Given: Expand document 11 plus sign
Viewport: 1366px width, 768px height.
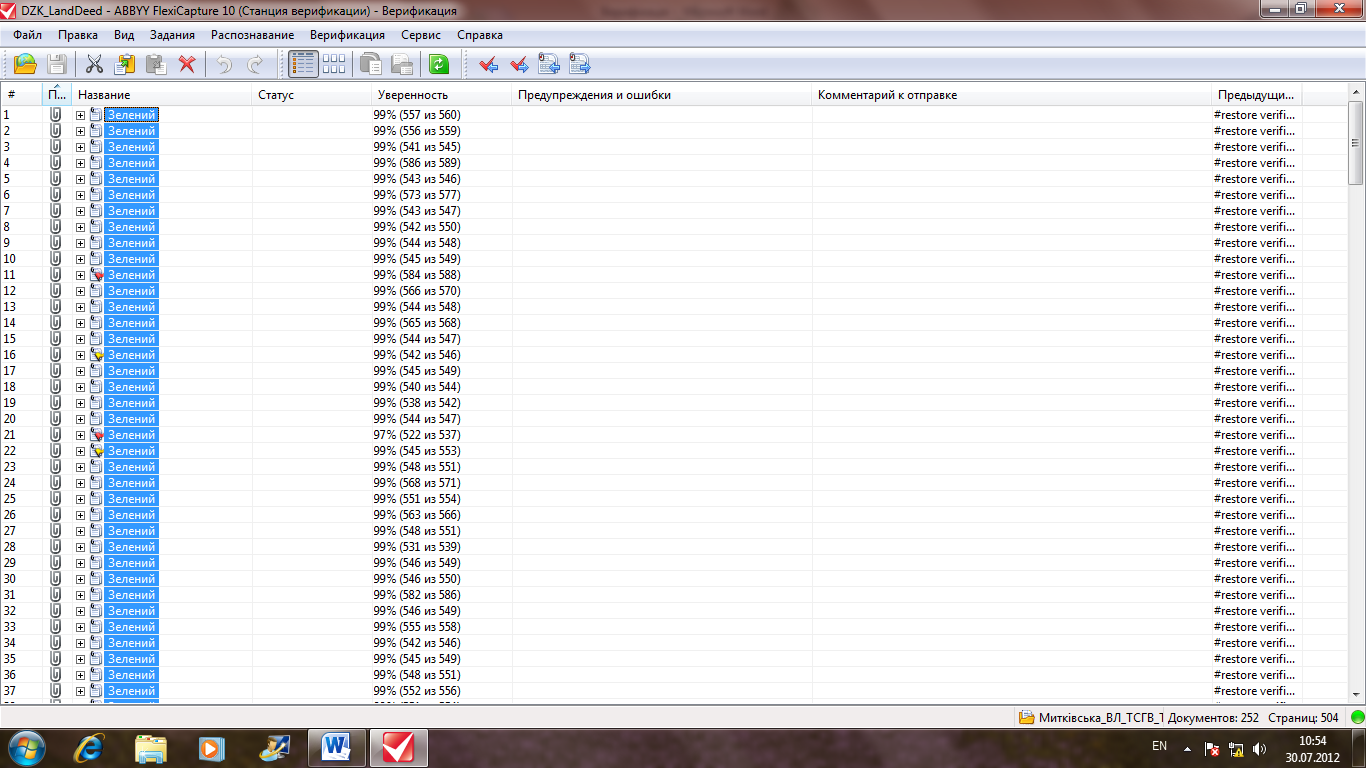Looking at the screenshot, I should coord(81,275).
